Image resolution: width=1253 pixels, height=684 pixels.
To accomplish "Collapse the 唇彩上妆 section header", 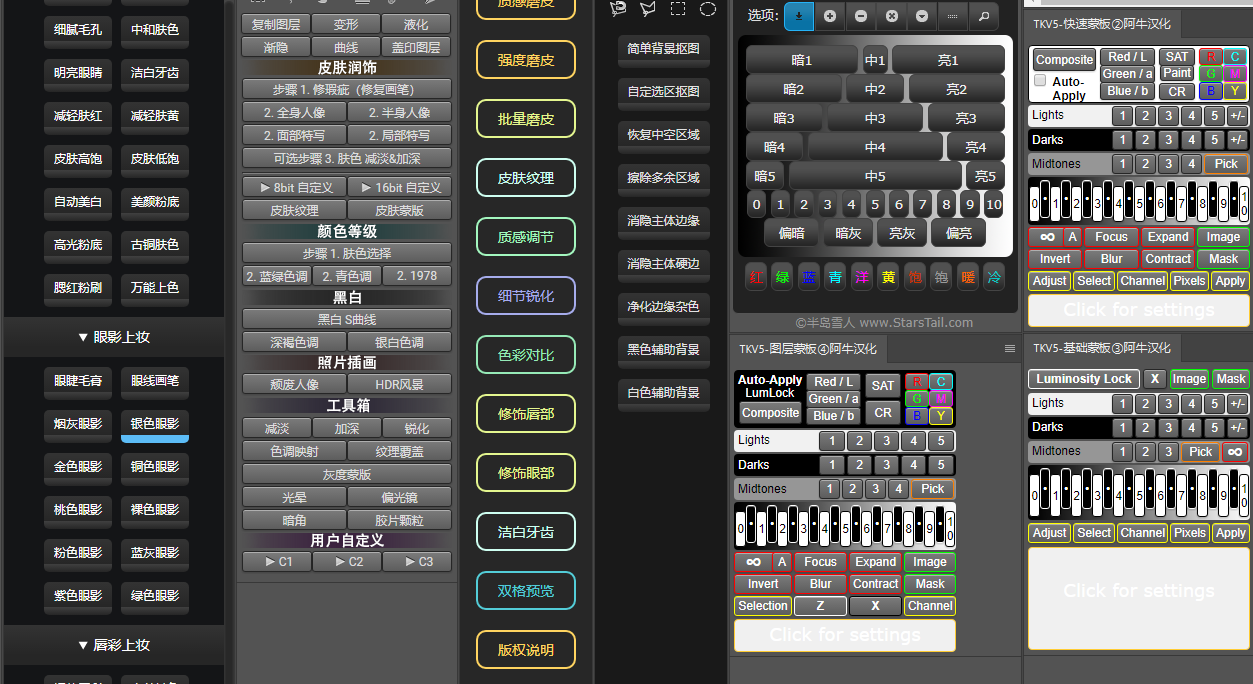I will pos(114,645).
